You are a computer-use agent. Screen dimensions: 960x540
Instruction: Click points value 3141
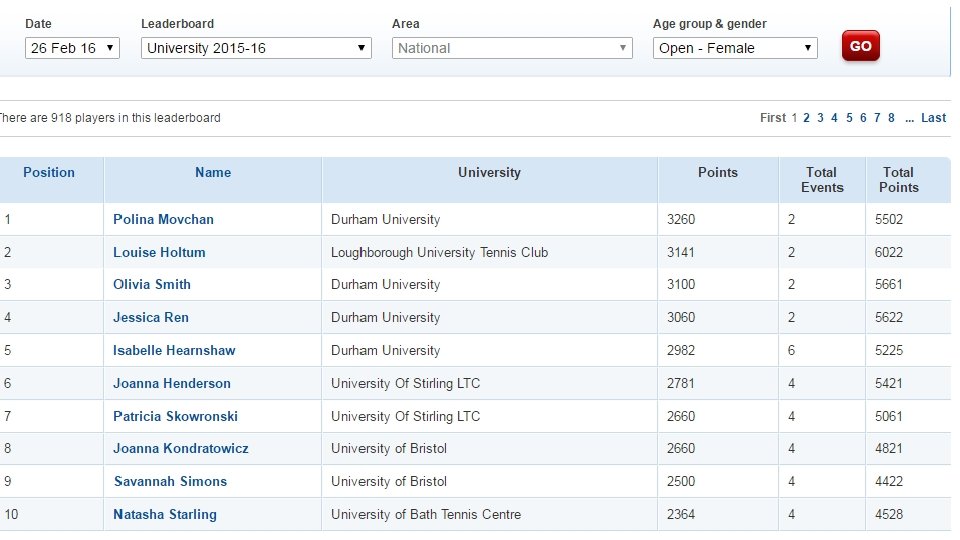point(681,252)
